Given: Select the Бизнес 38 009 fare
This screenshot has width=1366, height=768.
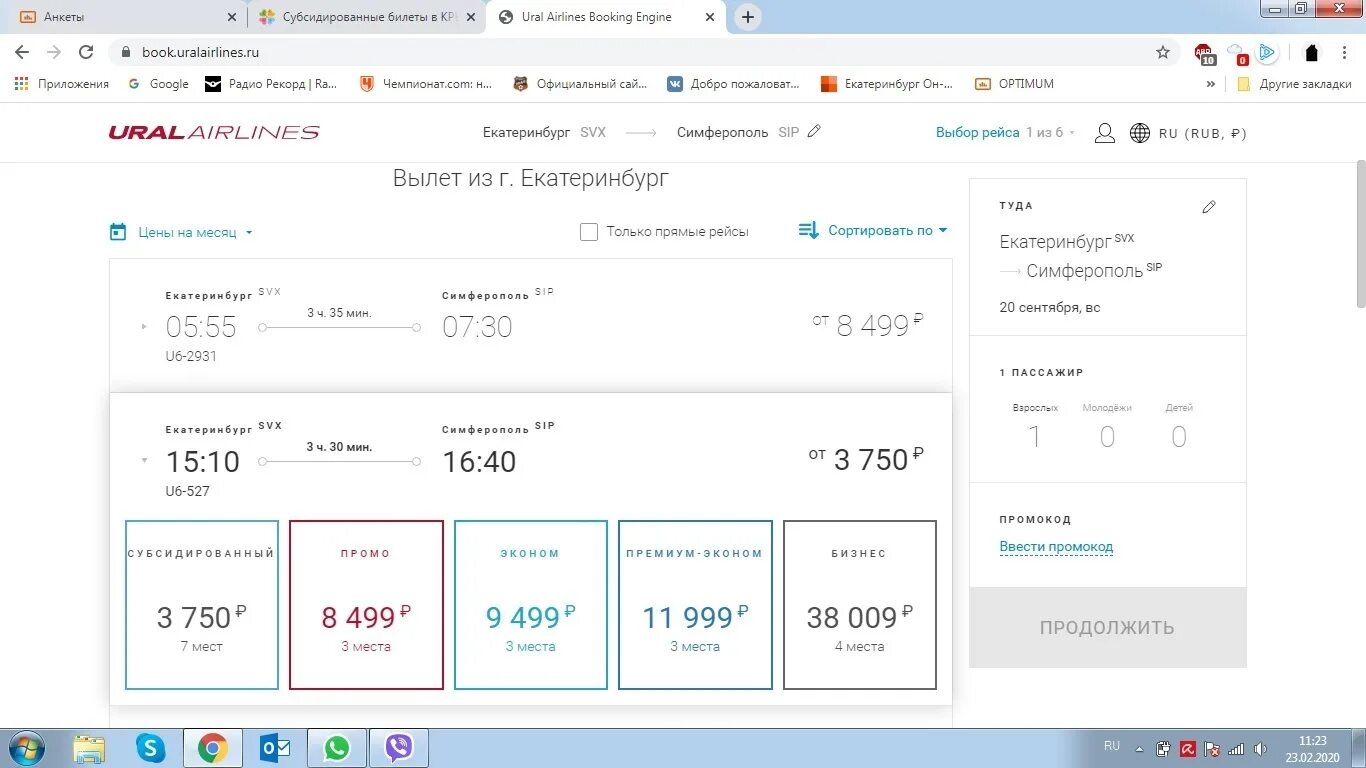Looking at the screenshot, I should coord(860,605).
